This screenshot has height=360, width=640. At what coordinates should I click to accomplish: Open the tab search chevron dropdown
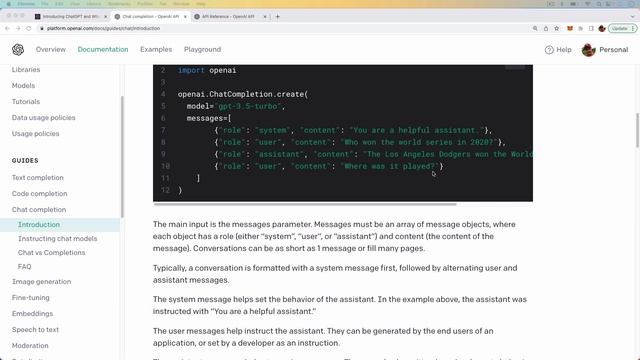pyautogui.click(x=632, y=17)
